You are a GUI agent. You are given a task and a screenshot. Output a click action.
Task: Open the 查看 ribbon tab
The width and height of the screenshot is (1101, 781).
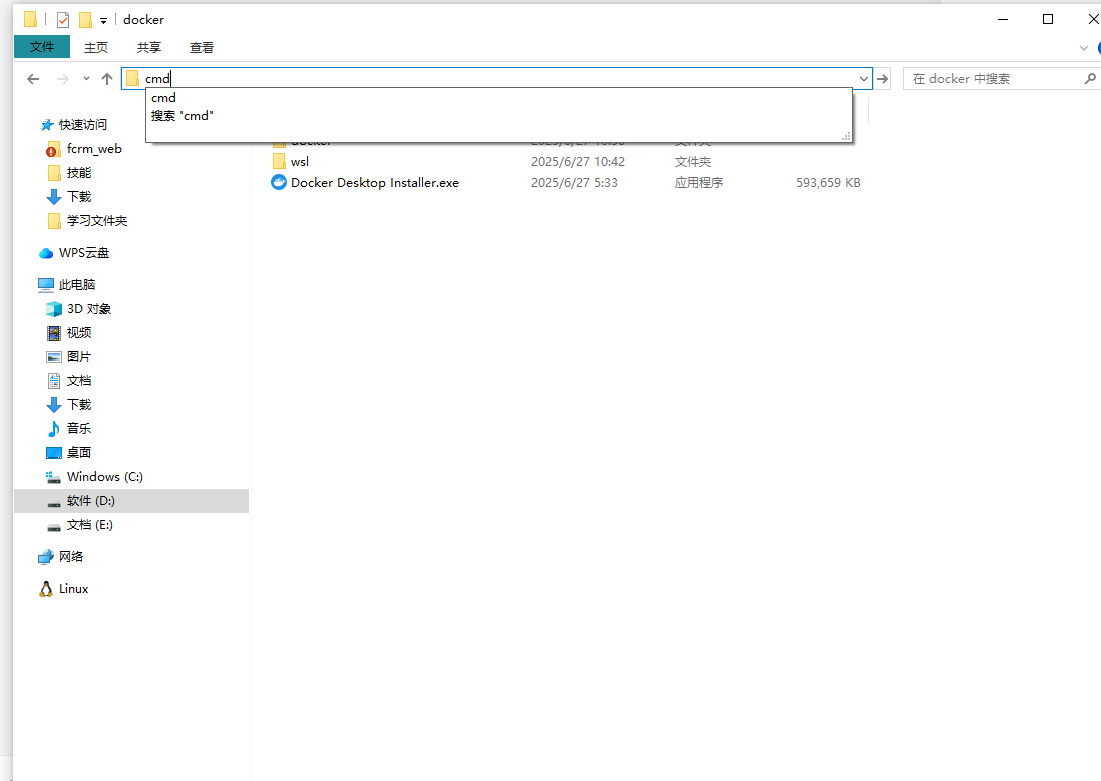pyautogui.click(x=202, y=47)
